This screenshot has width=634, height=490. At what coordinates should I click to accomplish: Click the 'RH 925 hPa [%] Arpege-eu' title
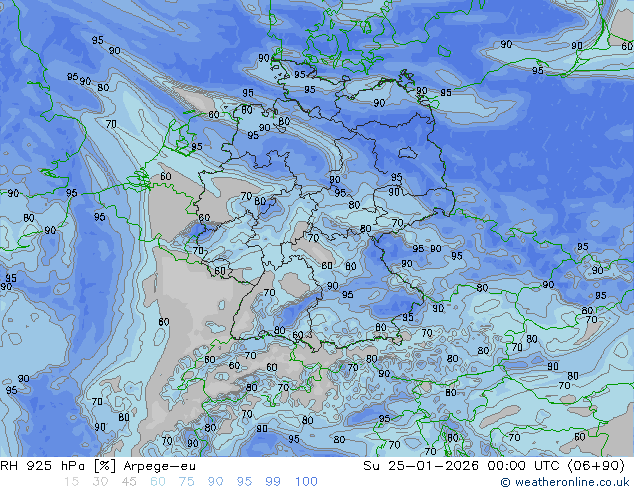98,466
